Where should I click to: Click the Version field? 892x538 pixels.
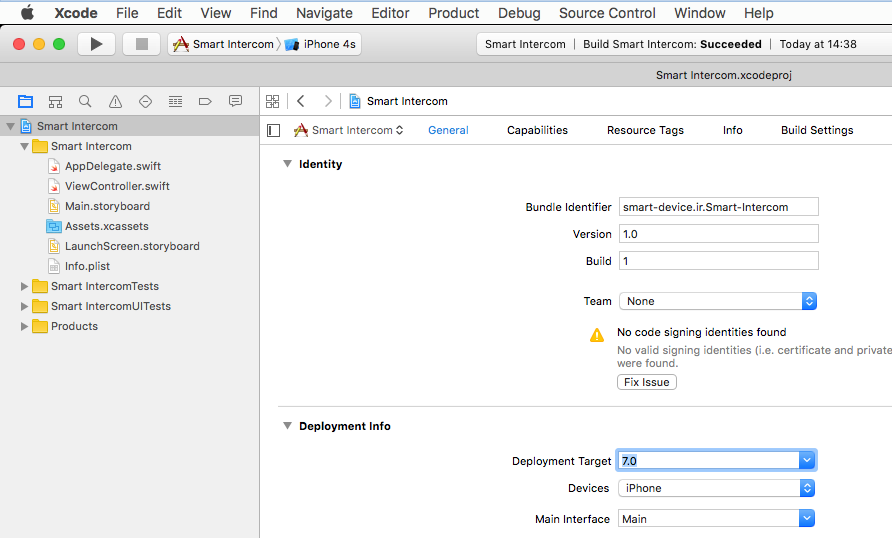point(718,234)
